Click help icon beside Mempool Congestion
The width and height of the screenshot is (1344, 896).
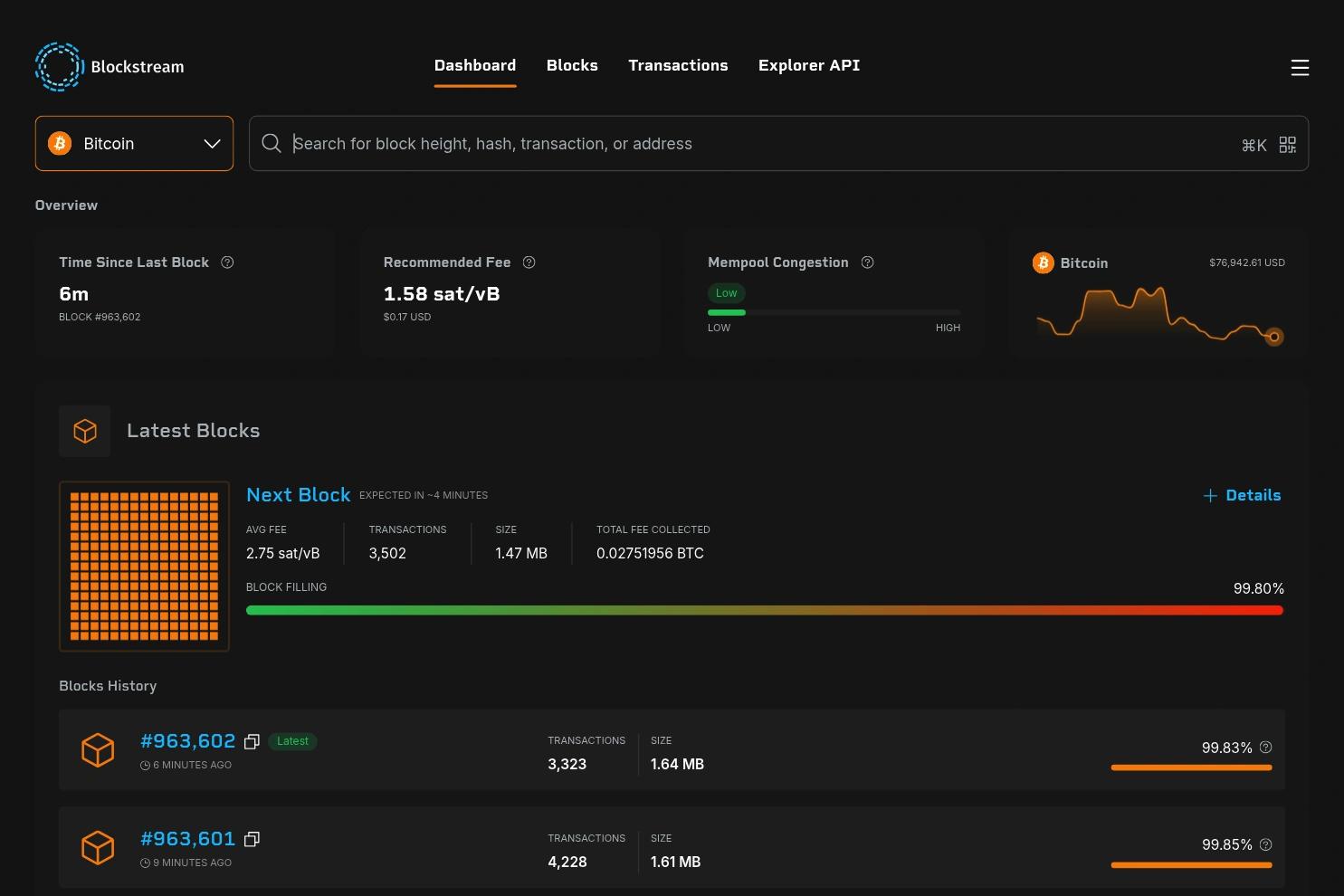click(867, 262)
